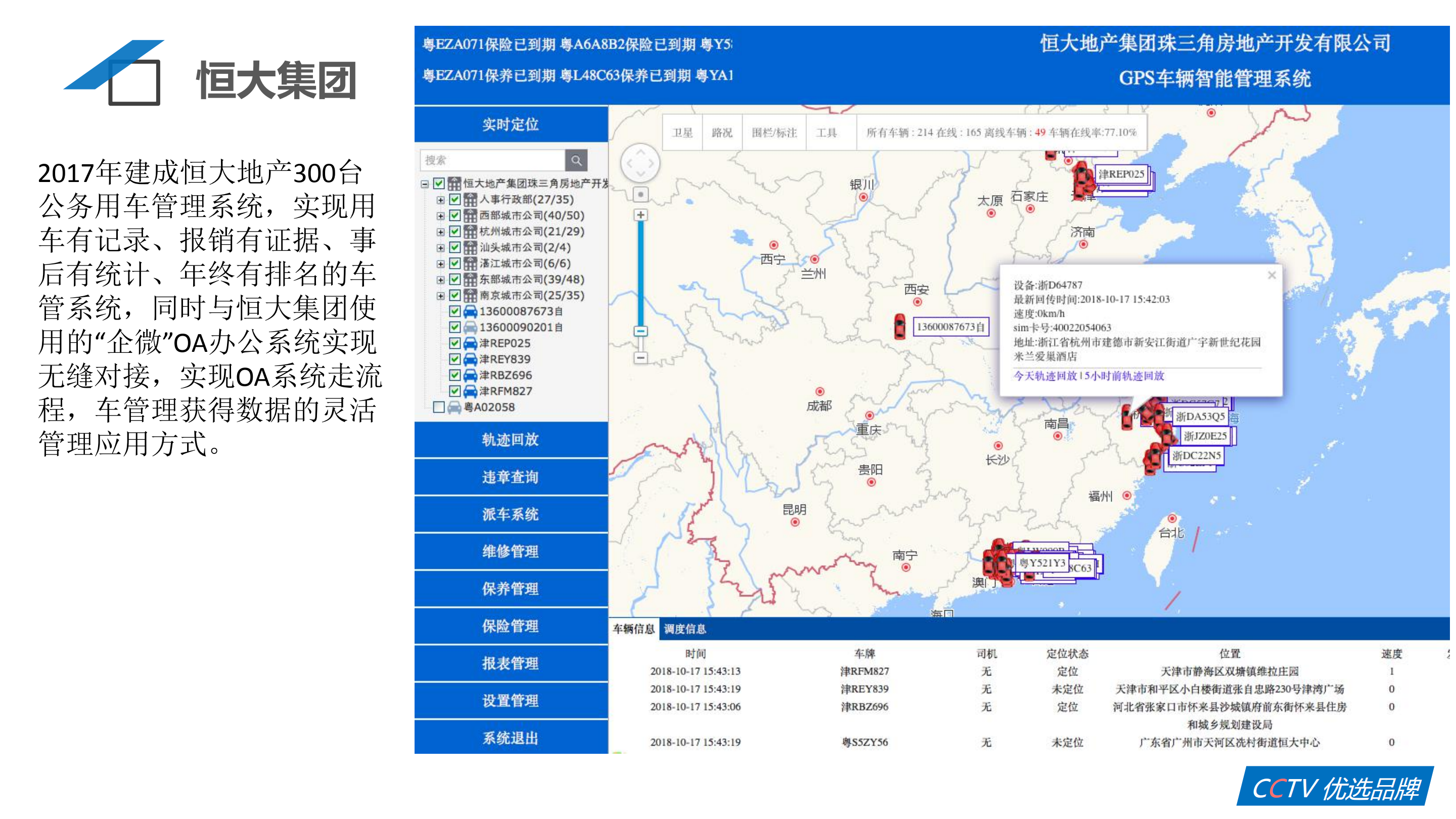Uncheck the root 恒大地产集团 checkbox
This screenshot has width=1456, height=819.
pos(439,183)
